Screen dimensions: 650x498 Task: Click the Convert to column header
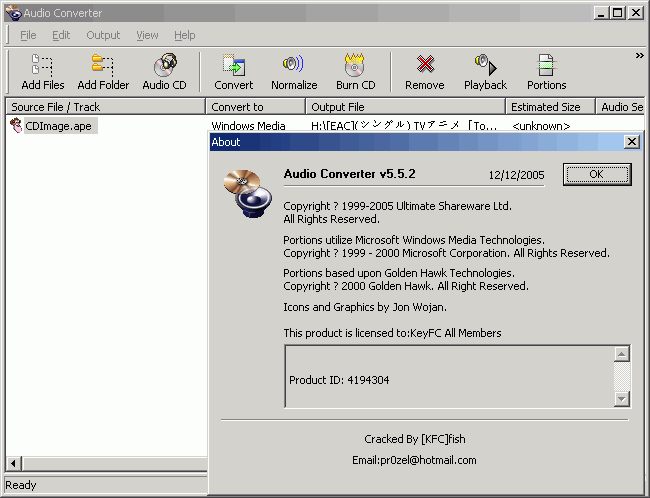point(255,107)
